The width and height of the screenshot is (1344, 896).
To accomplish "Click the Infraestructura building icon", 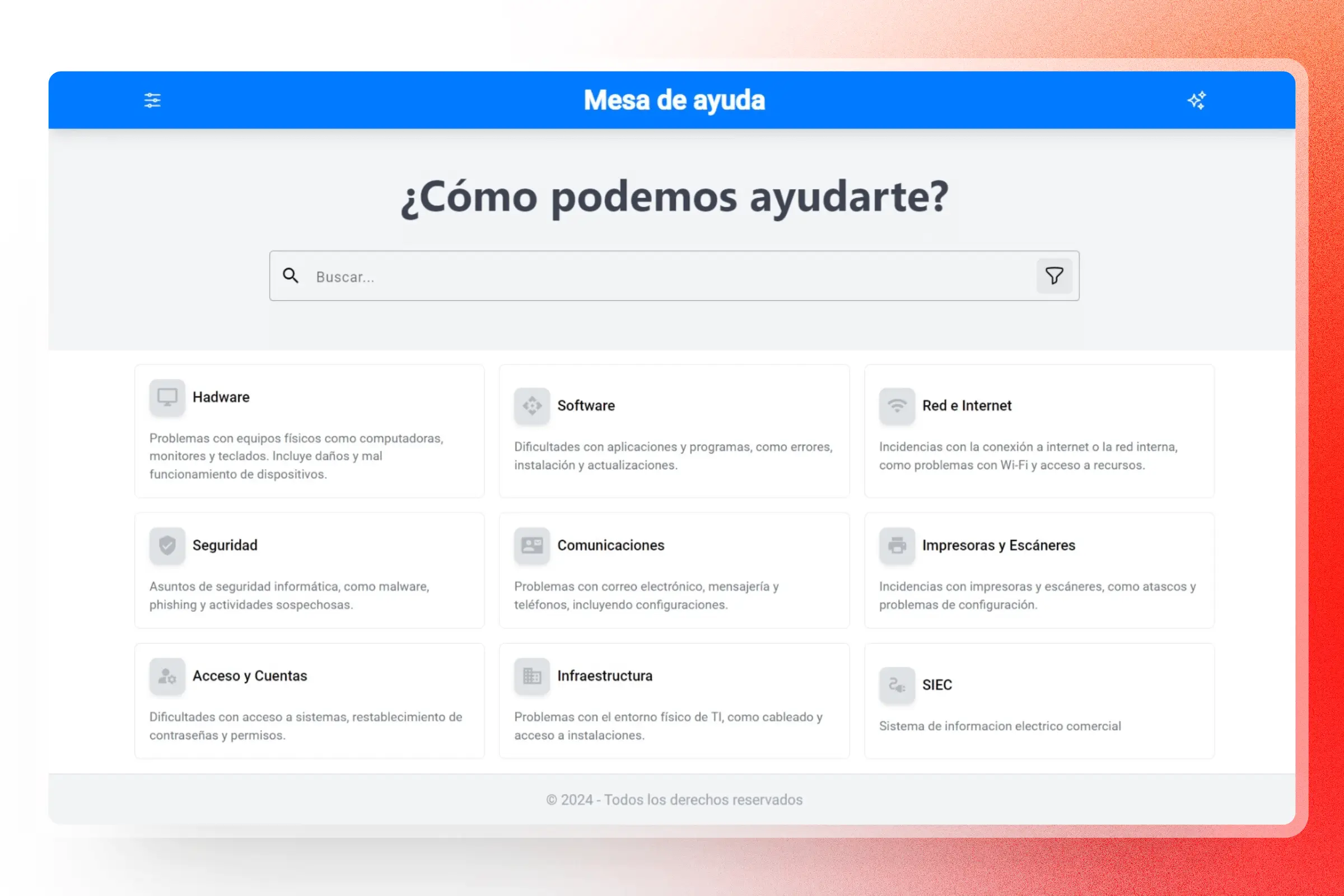I will (531, 676).
